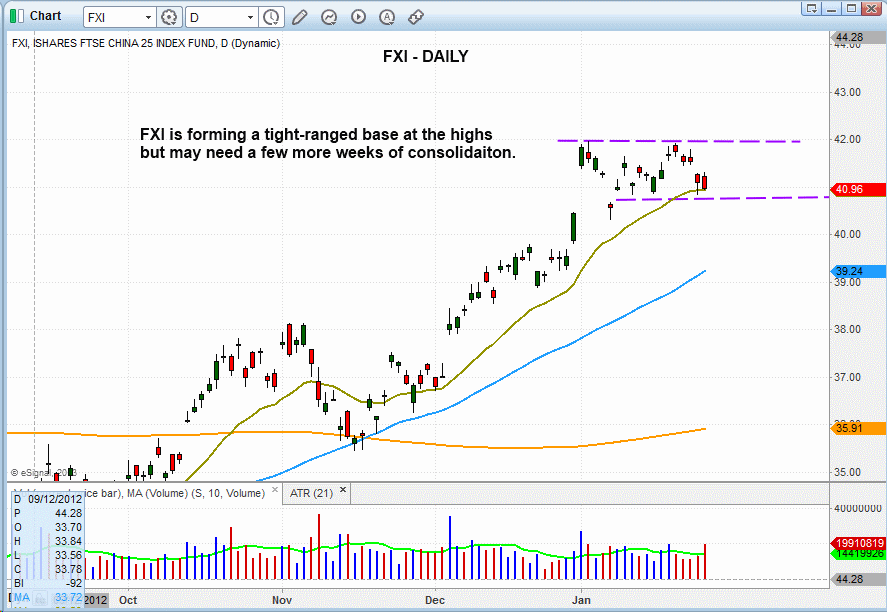Click the MA value 33.72 in data box
The height and width of the screenshot is (612, 887).
68,597
